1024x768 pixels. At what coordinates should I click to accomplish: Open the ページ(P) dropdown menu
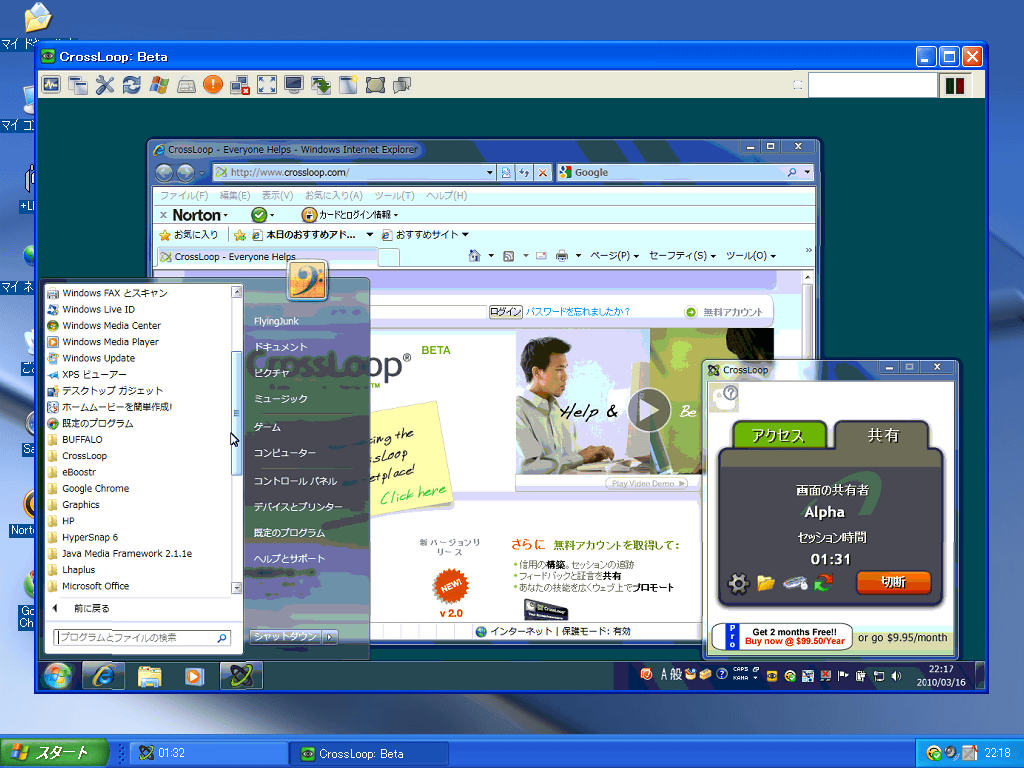(x=614, y=256)
